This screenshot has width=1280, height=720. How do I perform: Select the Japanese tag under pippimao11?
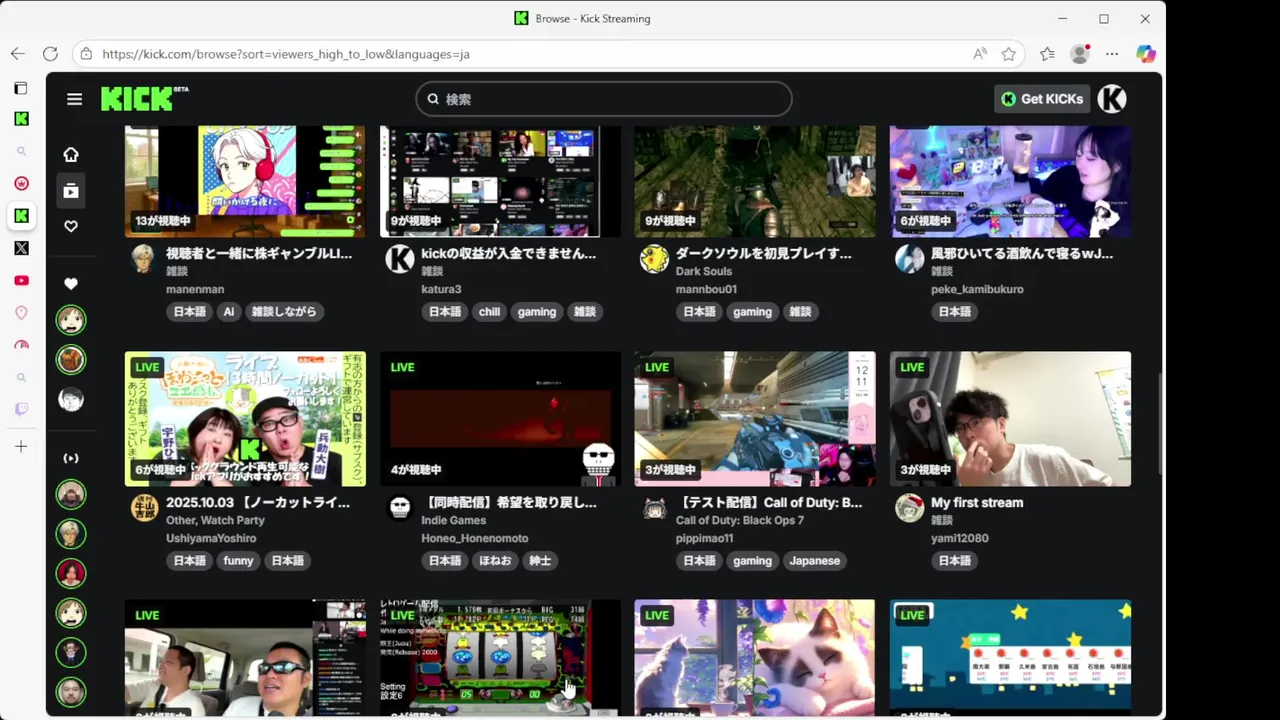(x=815, y=561)
